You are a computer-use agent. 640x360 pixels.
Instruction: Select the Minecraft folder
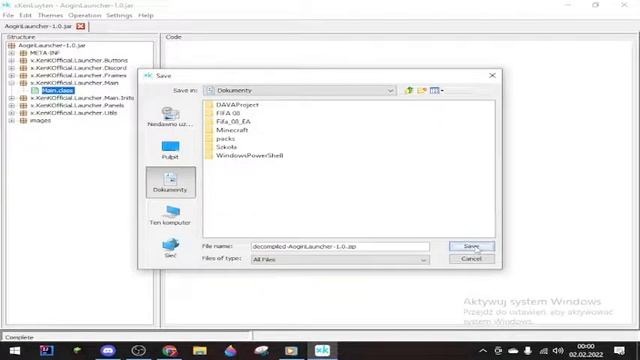pos(227,130)
